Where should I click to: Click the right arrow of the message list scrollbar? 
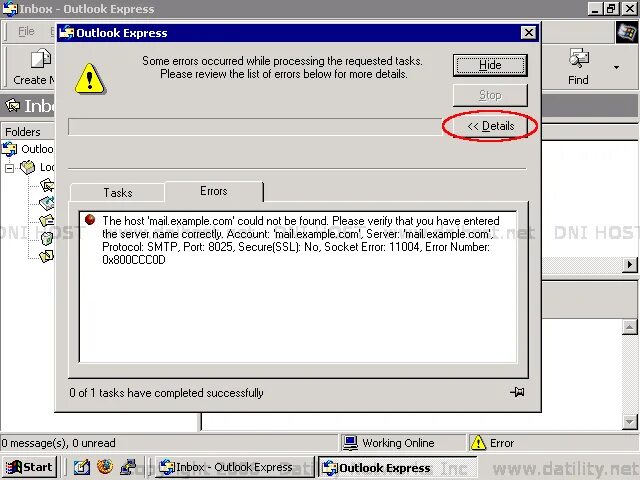(630, 265)
